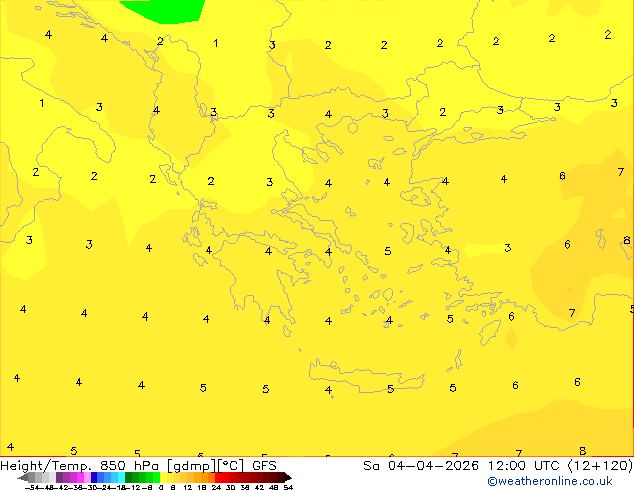Screen dimensions: 634x490
Task: Click the 'GFS' model label
Action: (264, 466)
